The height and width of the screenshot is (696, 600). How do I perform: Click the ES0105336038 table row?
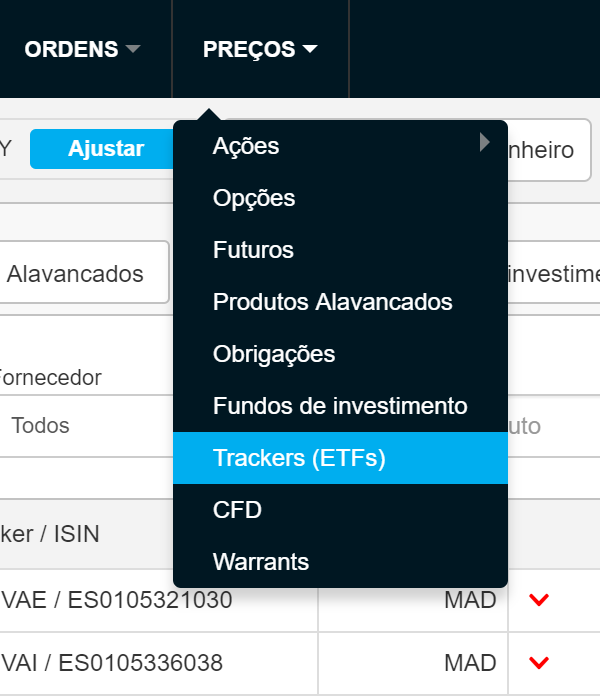point(120,662)
